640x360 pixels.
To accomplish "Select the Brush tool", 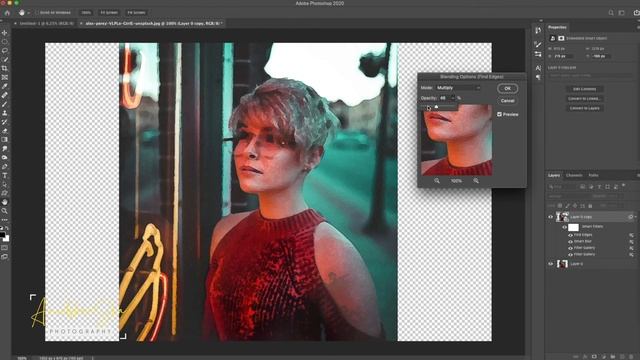I will [4, 104].
